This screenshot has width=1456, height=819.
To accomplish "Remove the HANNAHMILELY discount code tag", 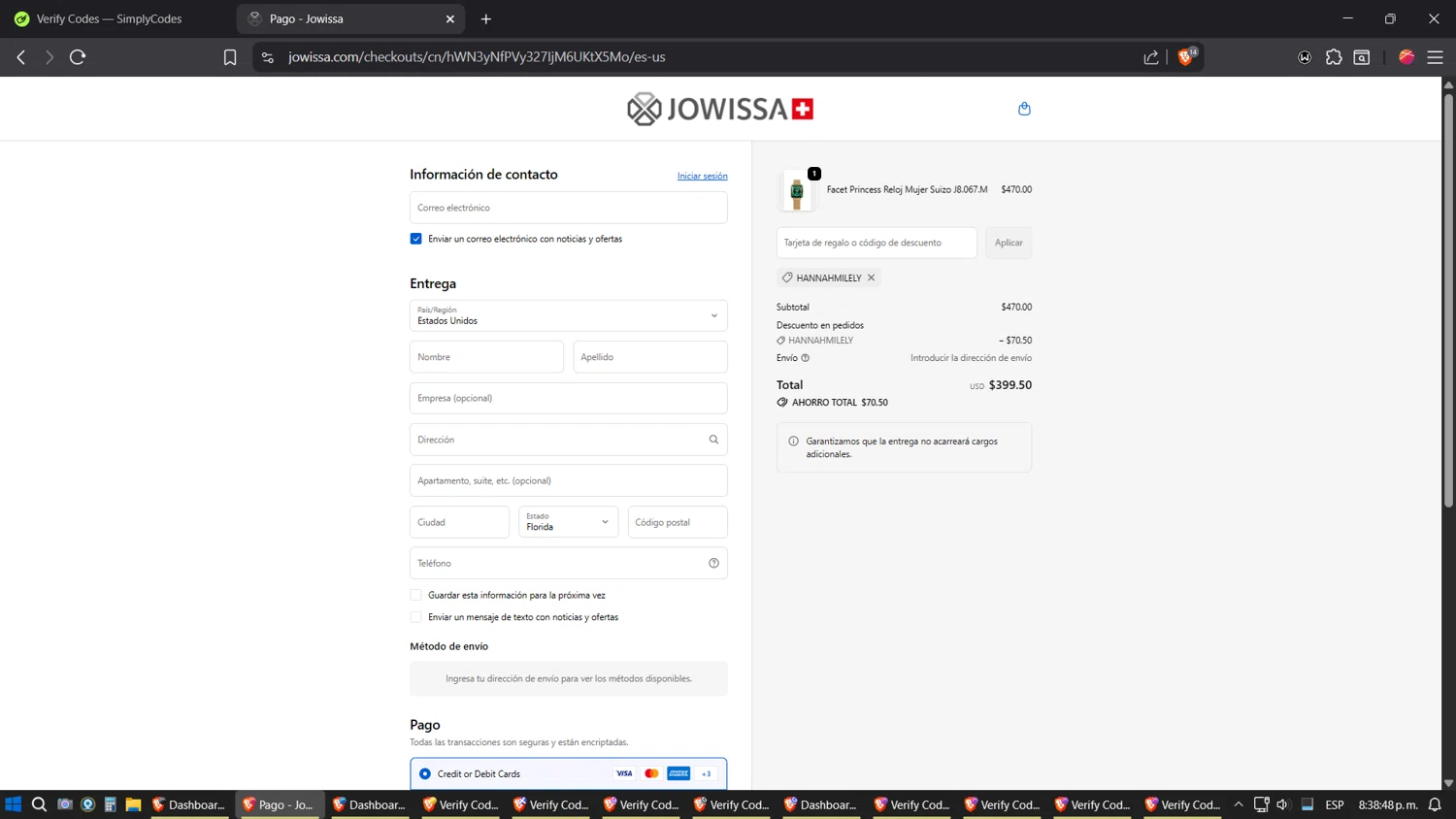I will coord(871,278).
